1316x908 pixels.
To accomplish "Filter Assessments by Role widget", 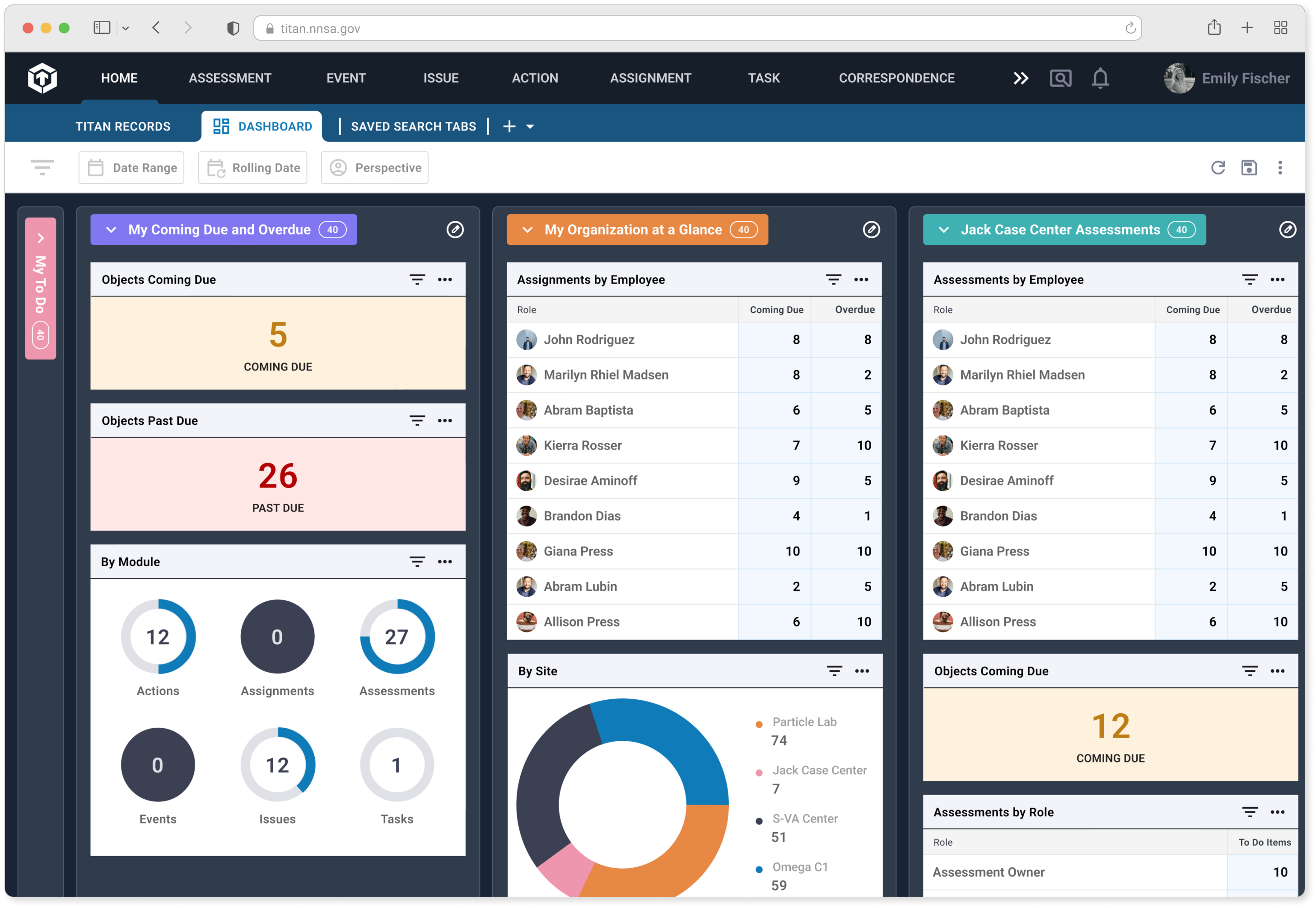I will coord(1250,812).
